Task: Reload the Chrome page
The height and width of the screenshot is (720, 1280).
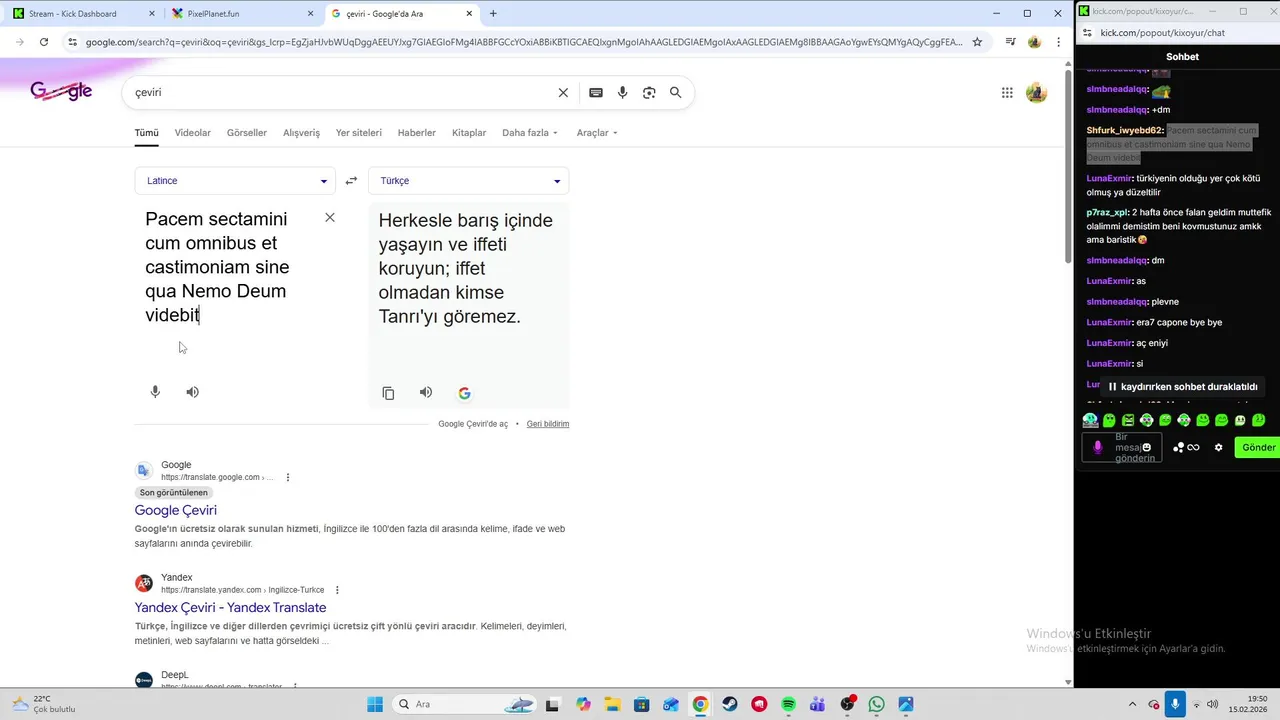Action: point(43,42)
